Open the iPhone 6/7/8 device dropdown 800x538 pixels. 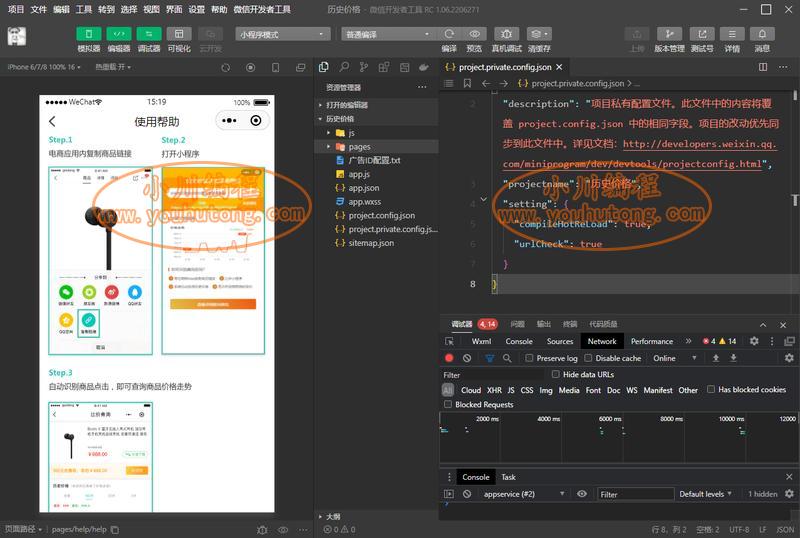[x=44, y=67]
